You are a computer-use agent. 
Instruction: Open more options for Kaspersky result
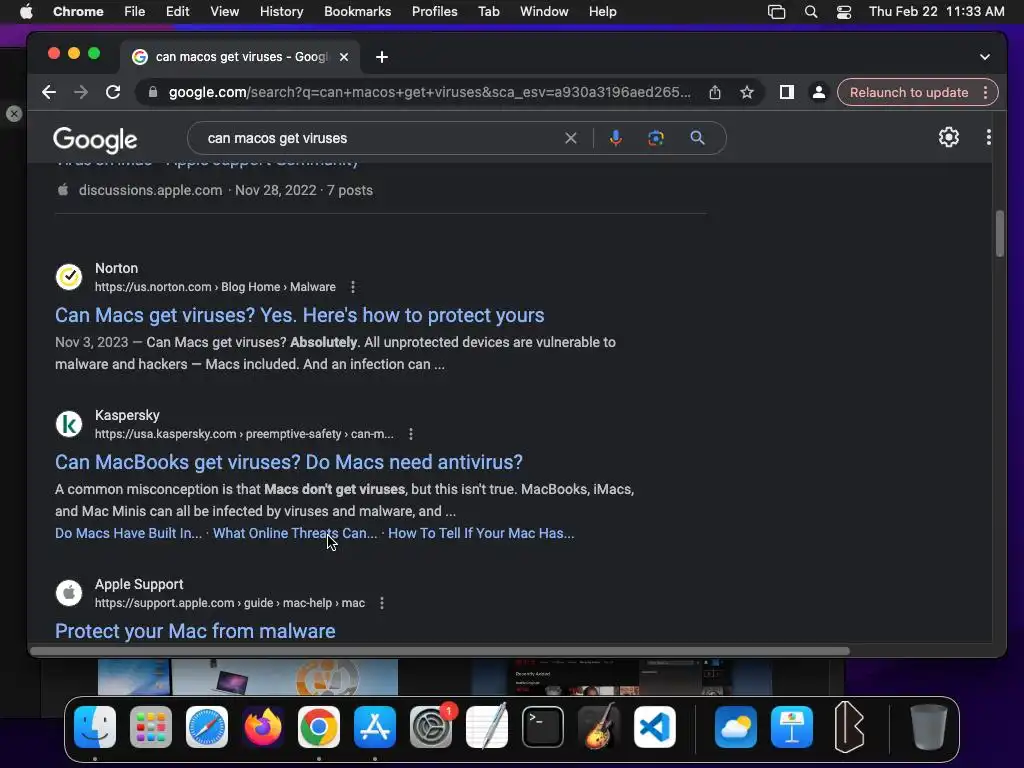click(x=411, y=434)
